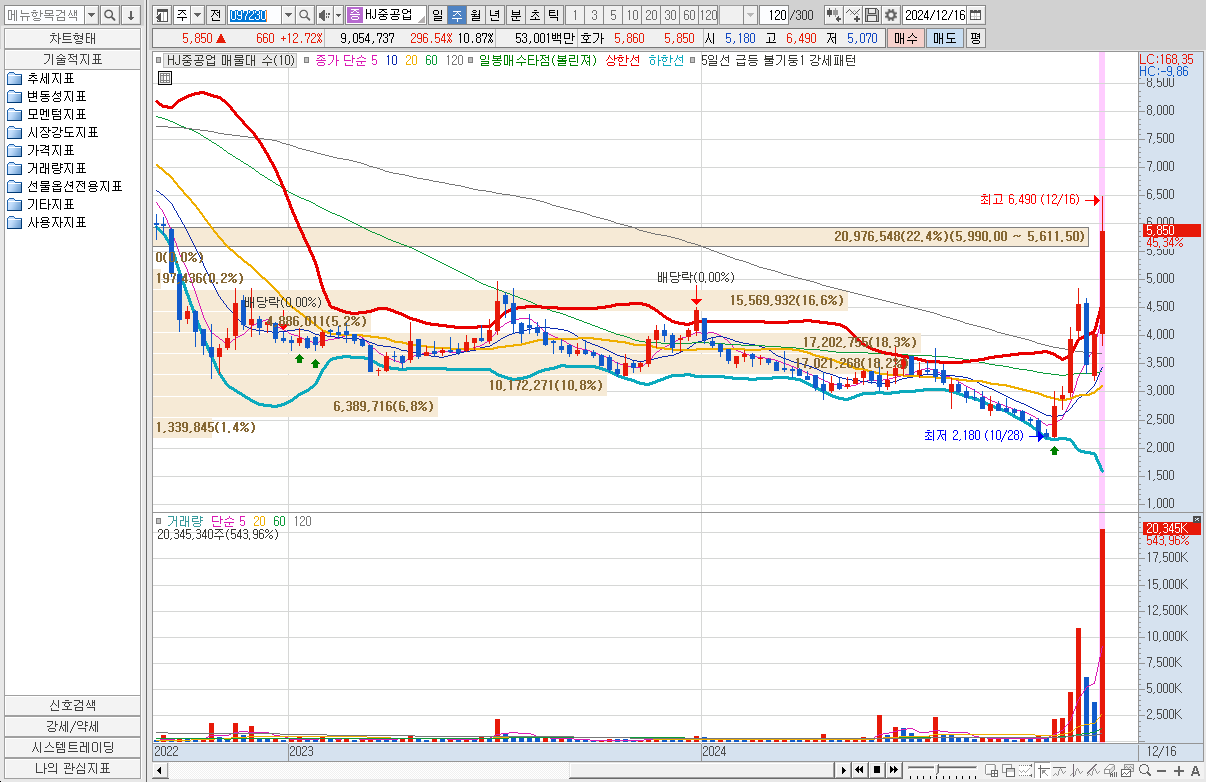Image resolution: width=1206 pixels, height=782 pixels.
Task: Click the interval 1 button
Action: pos(575,15)
